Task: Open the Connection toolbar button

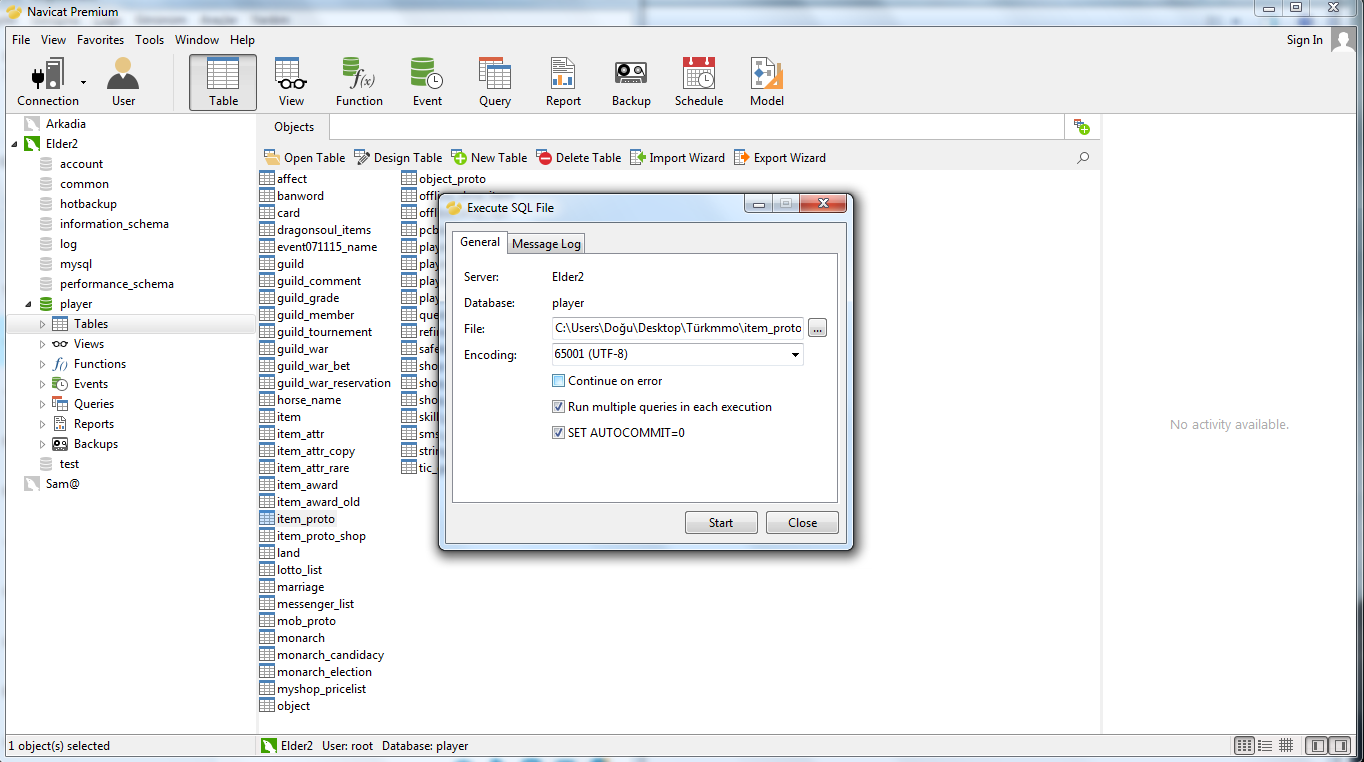Action: [x=46, y=82]
